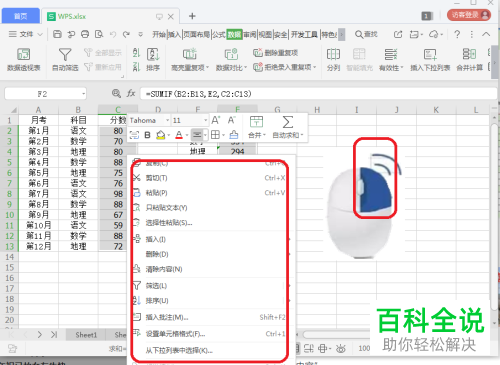Click the Save icon in quick access toolbar
This screenshot has height=365, width=500.
(57, 34)
